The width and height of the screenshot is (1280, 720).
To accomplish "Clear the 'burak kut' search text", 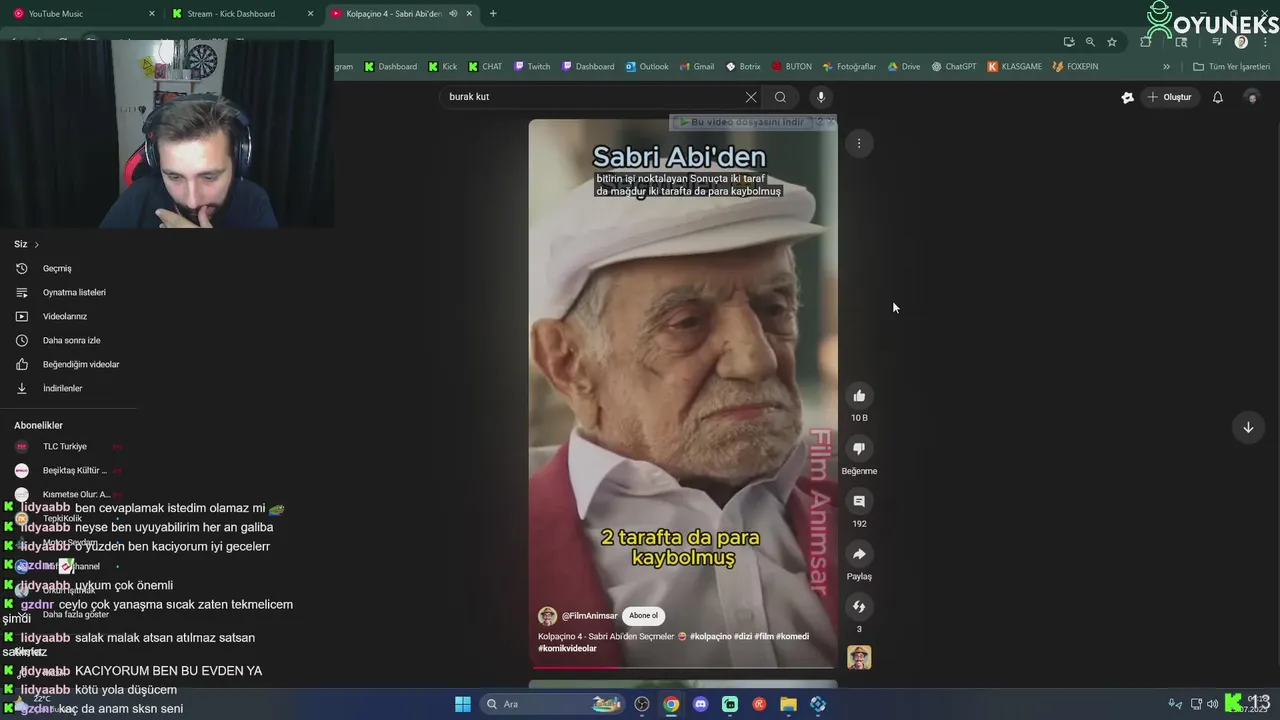I will click(751, 97).
